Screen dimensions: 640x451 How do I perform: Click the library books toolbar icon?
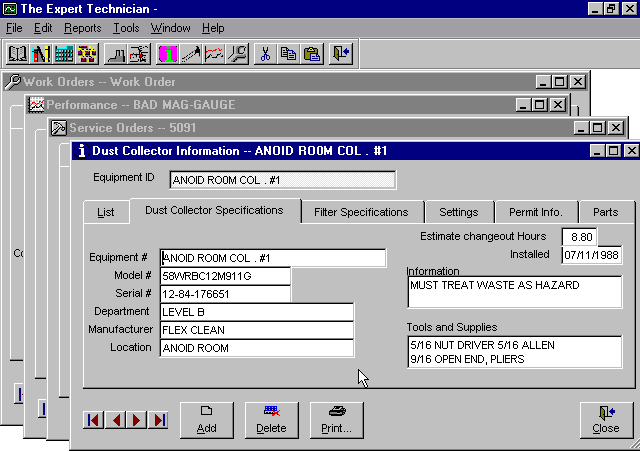(40, 53)
